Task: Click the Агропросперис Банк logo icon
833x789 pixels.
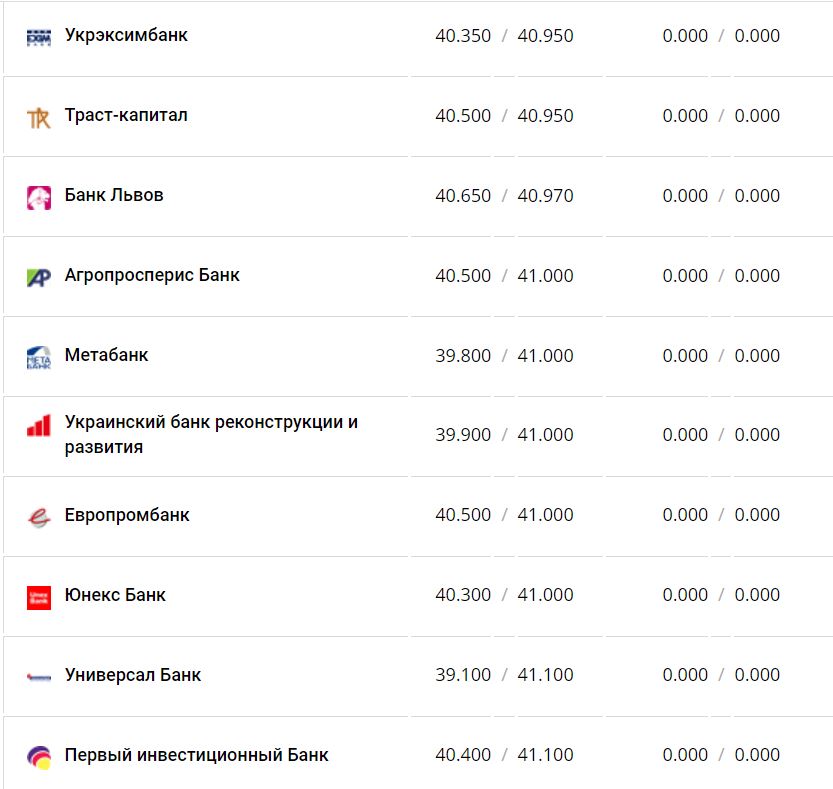Action: click(38, 277)
